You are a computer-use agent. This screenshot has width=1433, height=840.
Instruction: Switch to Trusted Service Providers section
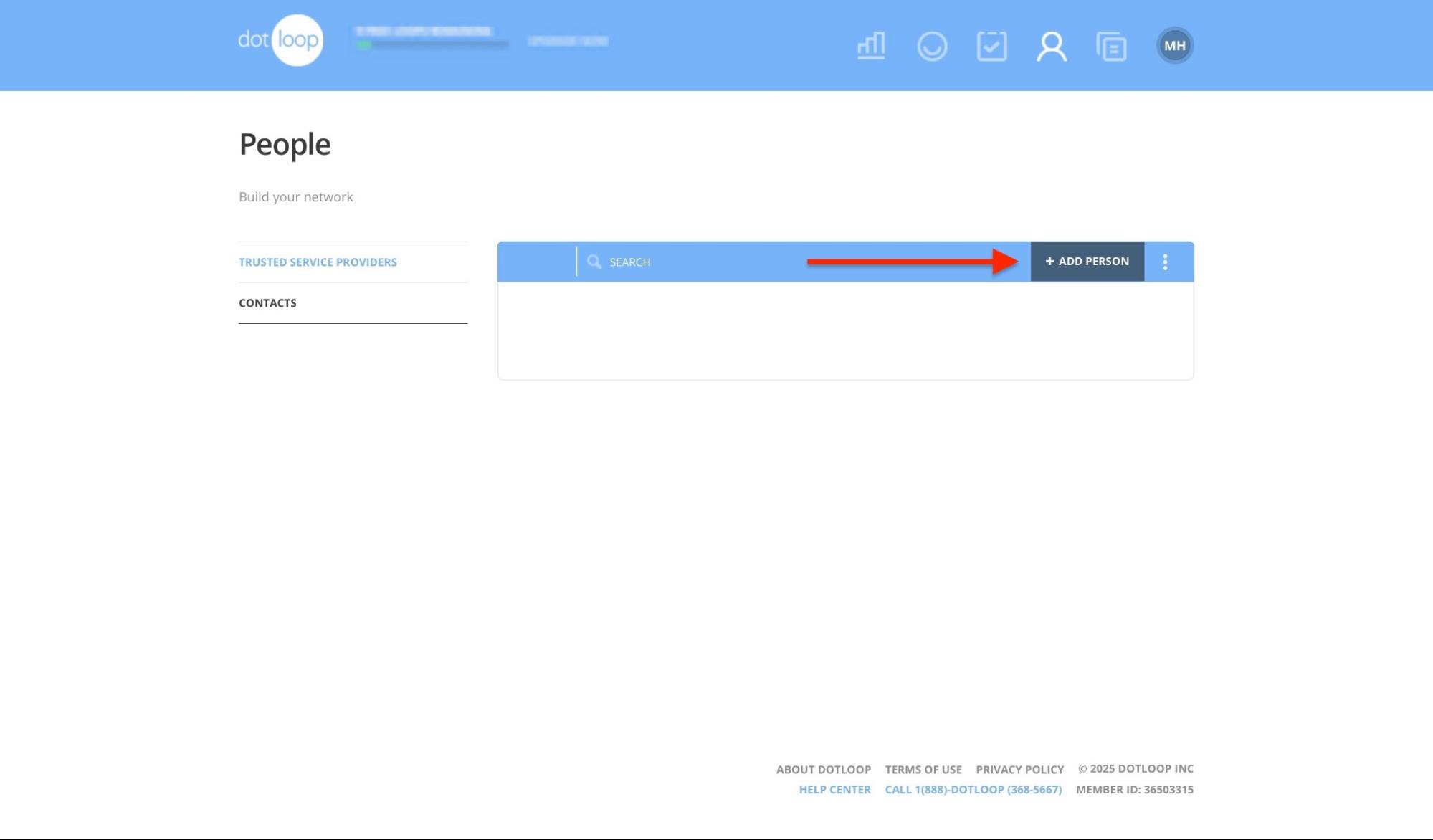click(x=318, y=262)
